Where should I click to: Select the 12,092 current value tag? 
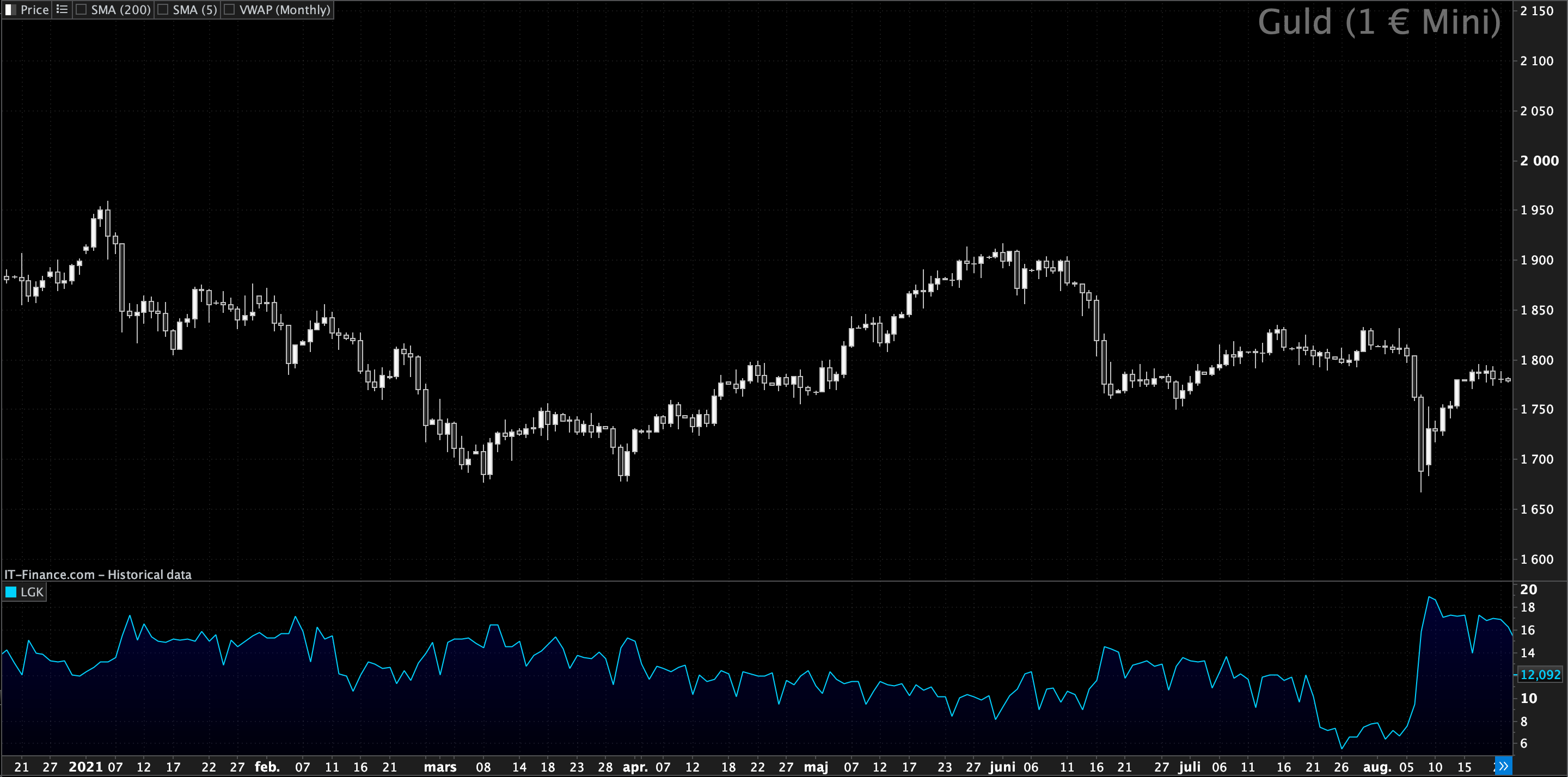click(x=1540, y=674)
